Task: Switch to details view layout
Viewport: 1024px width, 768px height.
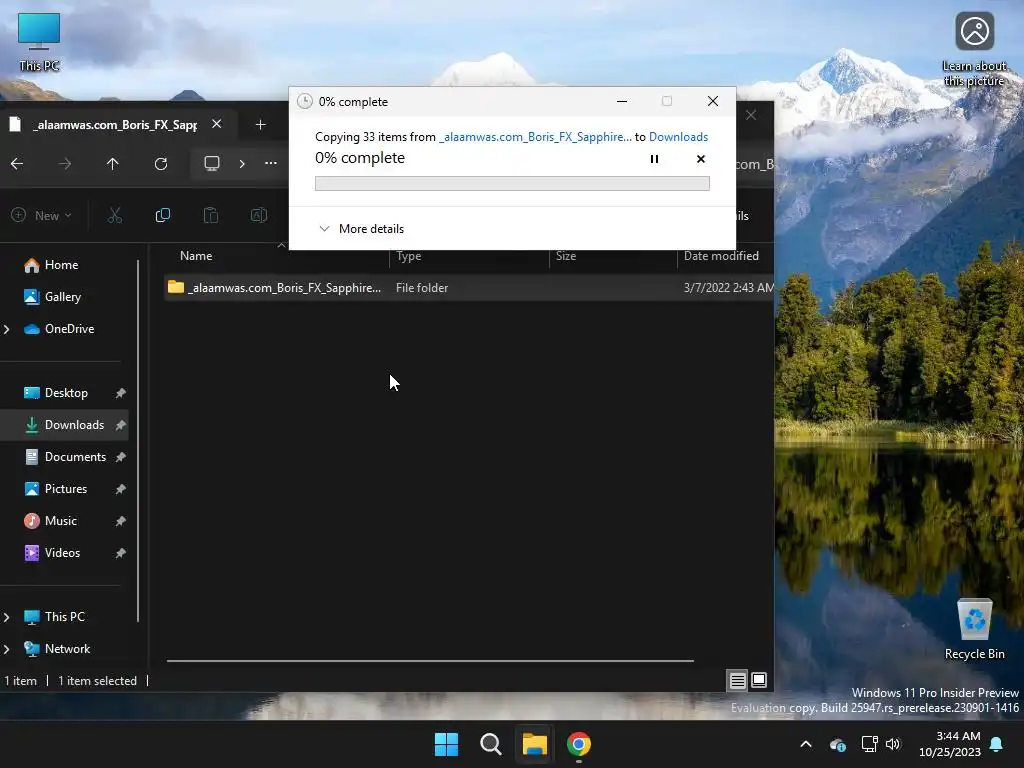Action: [x=737, y=680]
